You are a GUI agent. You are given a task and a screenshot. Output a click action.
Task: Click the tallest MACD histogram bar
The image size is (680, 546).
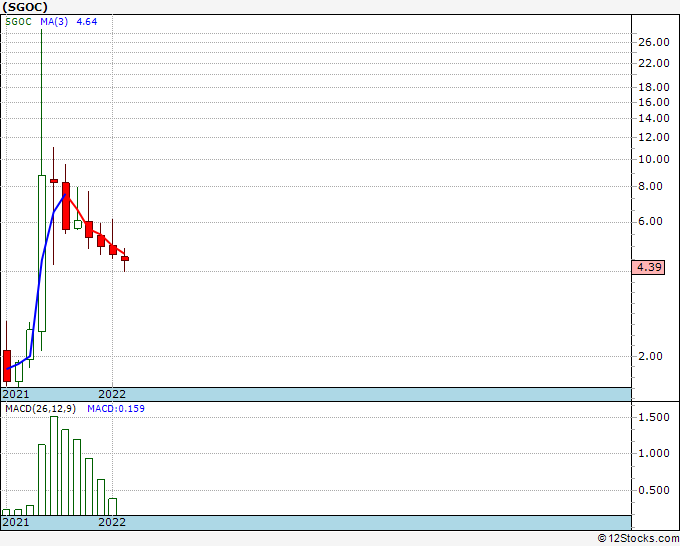pos(54,466)
